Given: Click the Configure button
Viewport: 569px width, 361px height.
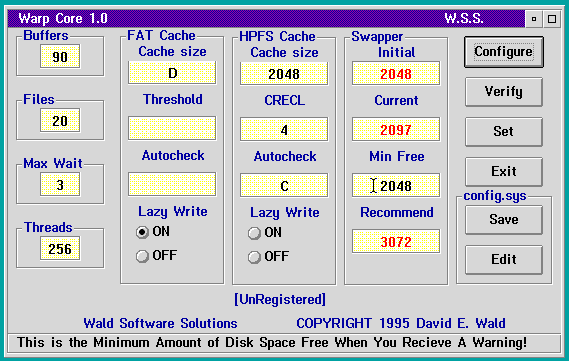Looking at the screenshot, I should pos(504,52).
